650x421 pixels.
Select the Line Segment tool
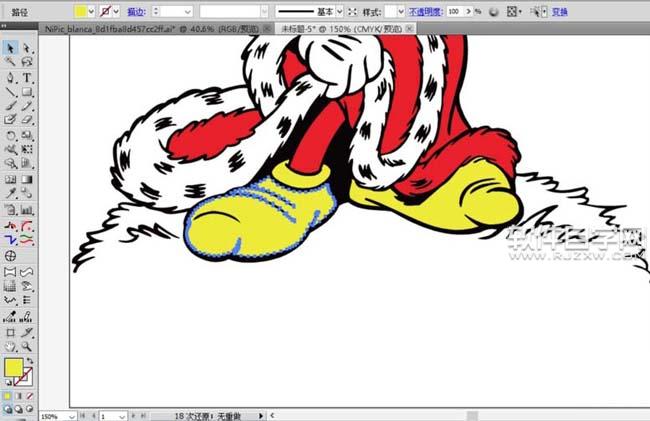[x=10, y=92]
